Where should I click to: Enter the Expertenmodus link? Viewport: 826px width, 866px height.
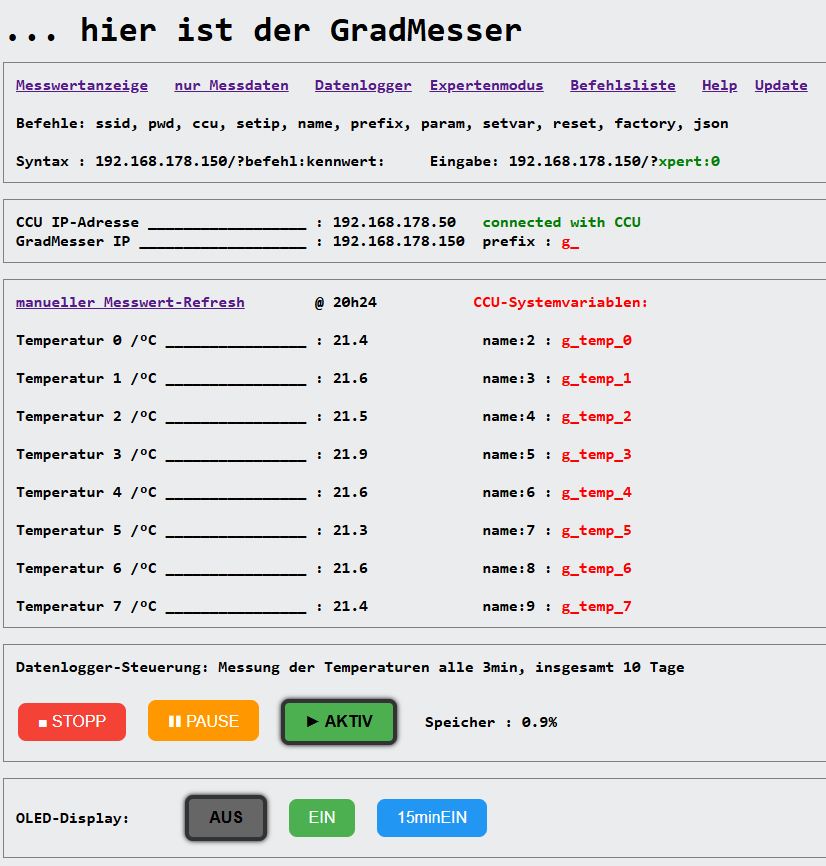tap(486, 86)
